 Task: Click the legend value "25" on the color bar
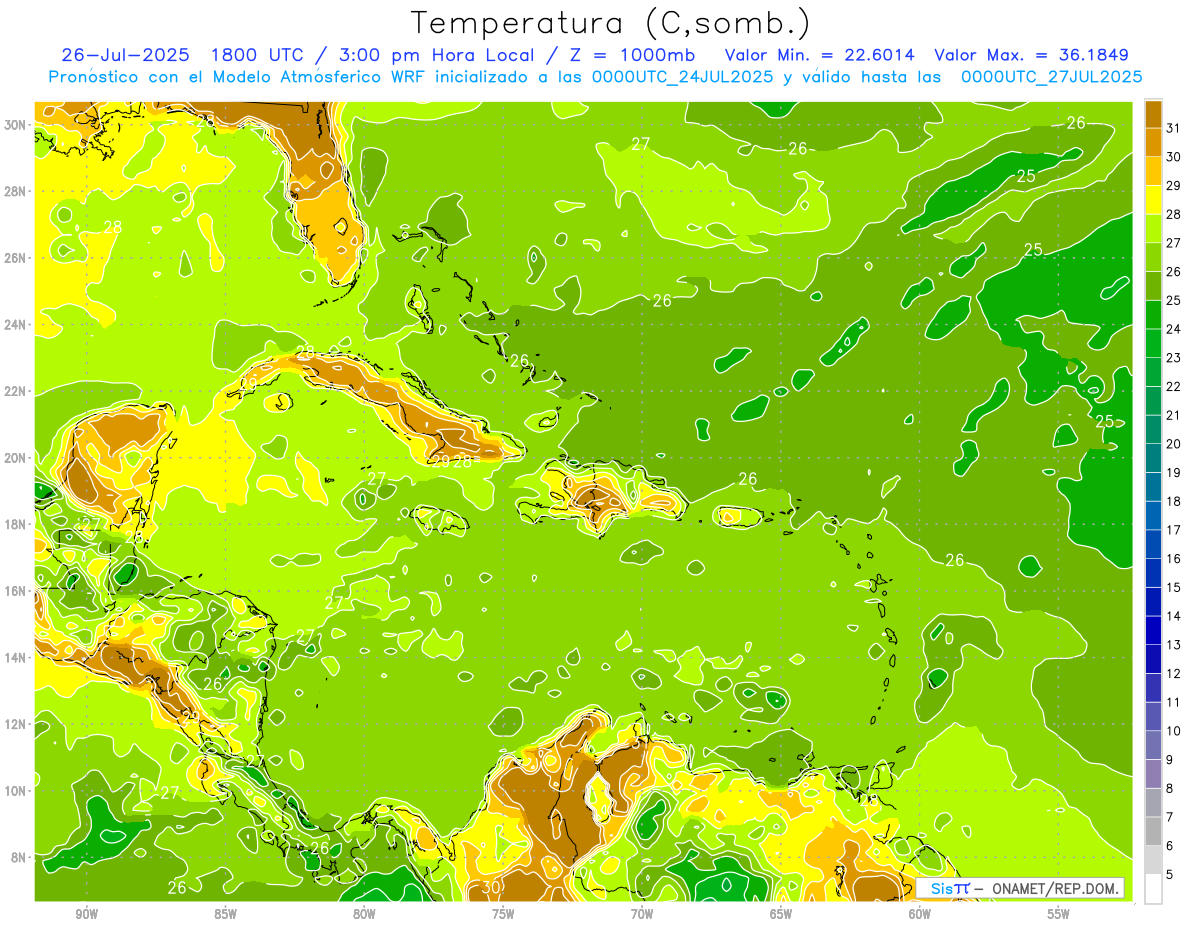[1174, 300]
